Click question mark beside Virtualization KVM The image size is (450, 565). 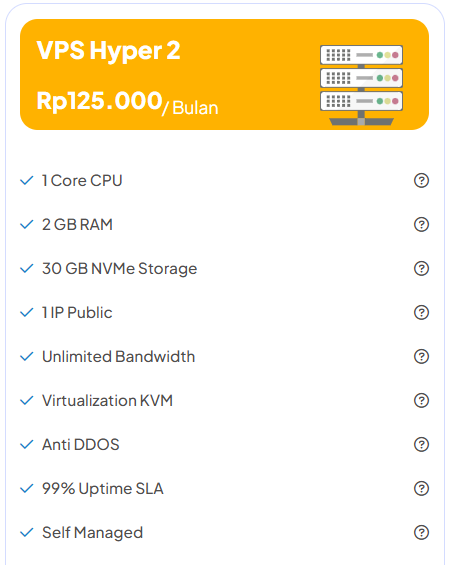(421, 400)
